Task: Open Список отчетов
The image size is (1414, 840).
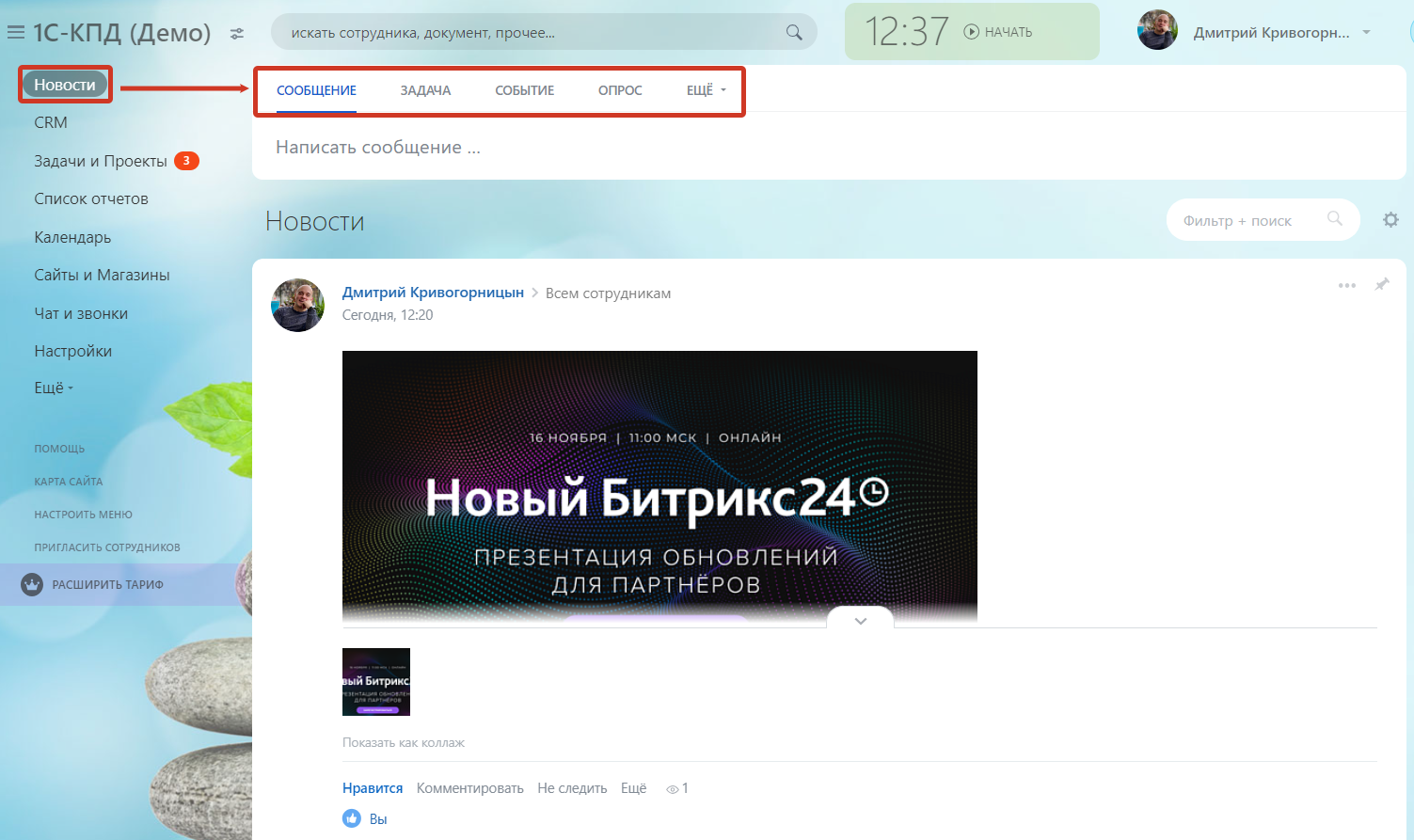Action: click(91, 198)
